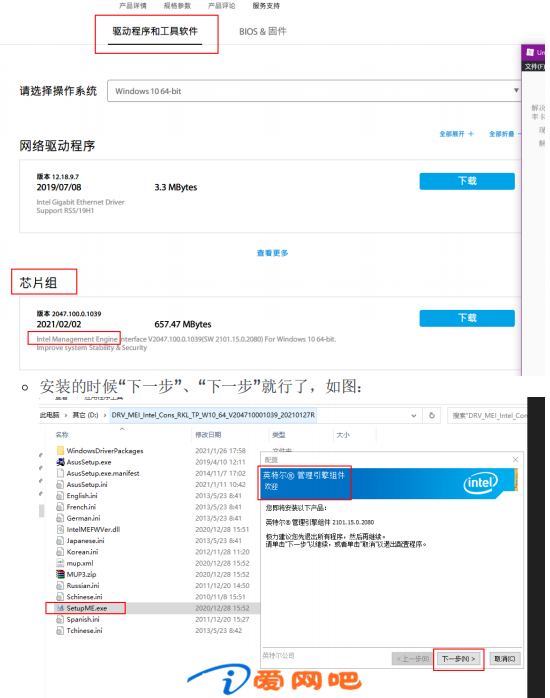Select the AsusSetup.exe.manifest file icon
Image resolution: width=550 pixels, height=698 pixels.
click(x=61, y=473)
